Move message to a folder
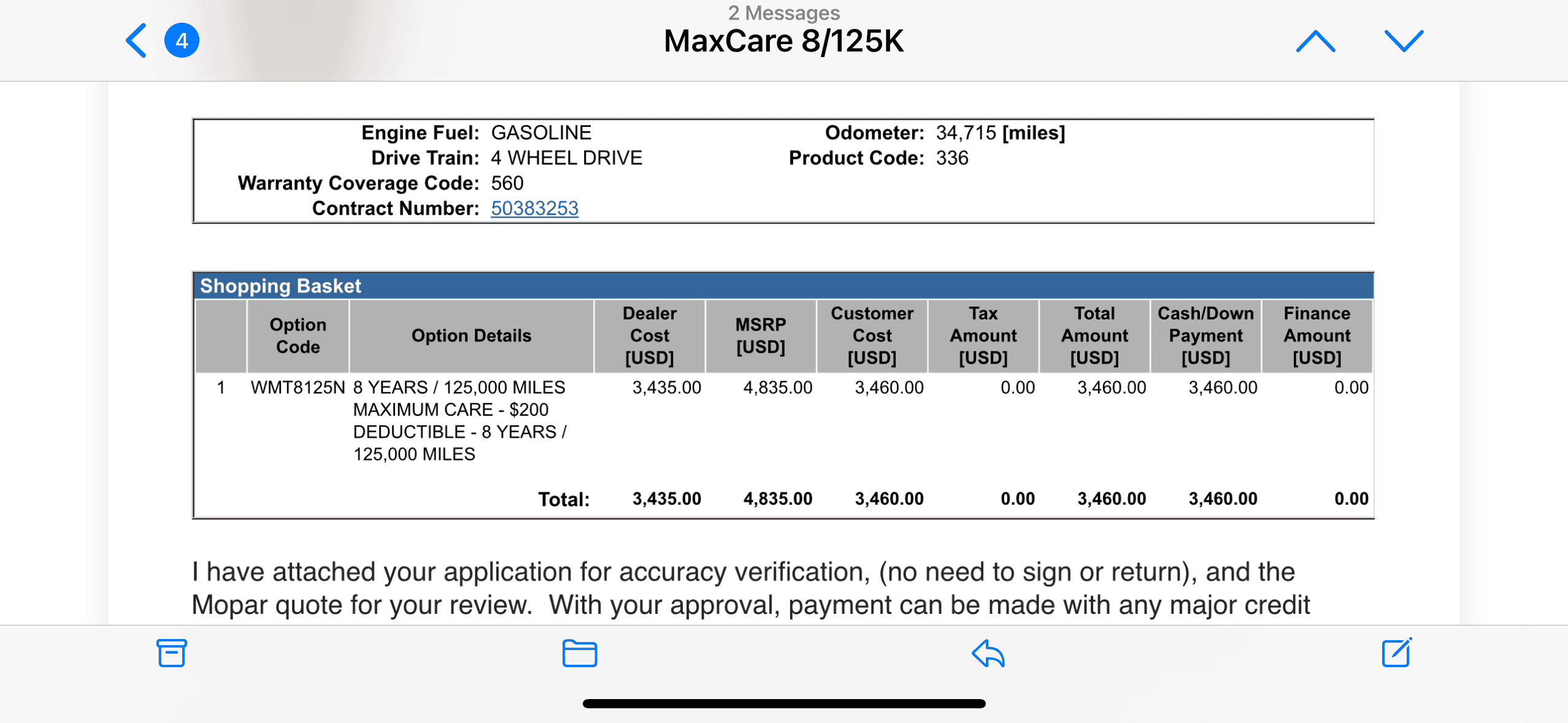 click(x=580, y=652)
